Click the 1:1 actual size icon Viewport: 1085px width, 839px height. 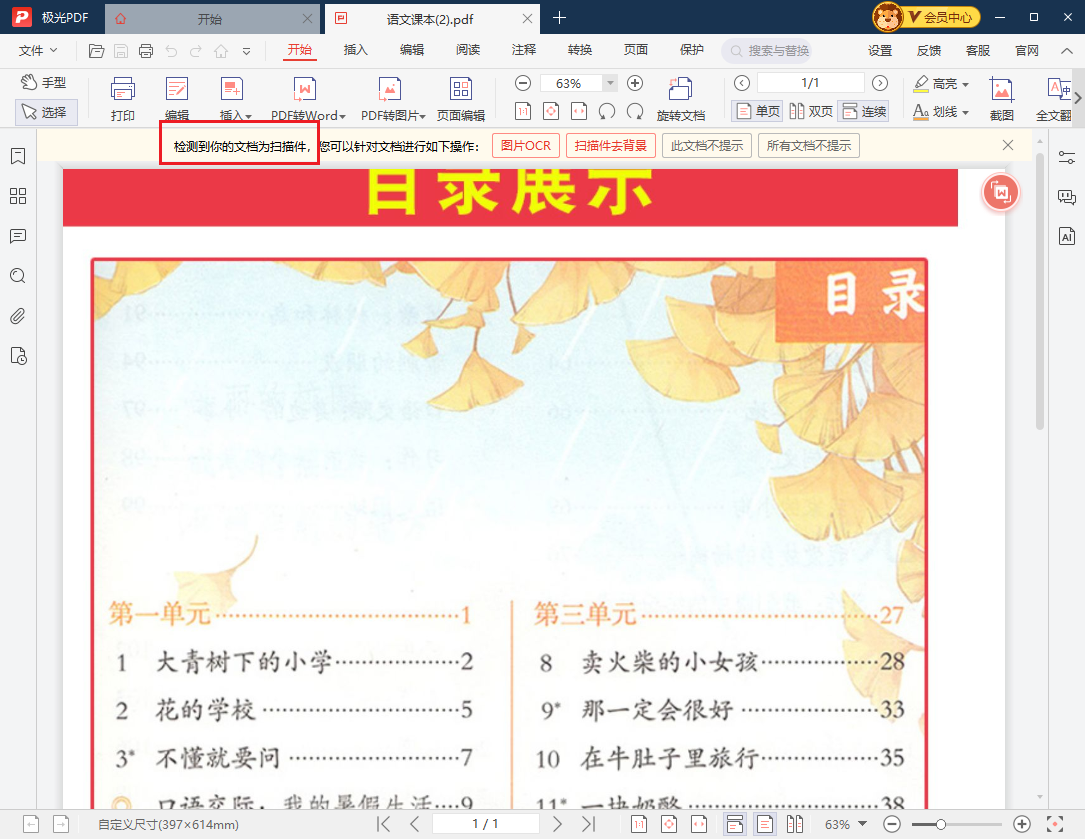tap(522, 110)
